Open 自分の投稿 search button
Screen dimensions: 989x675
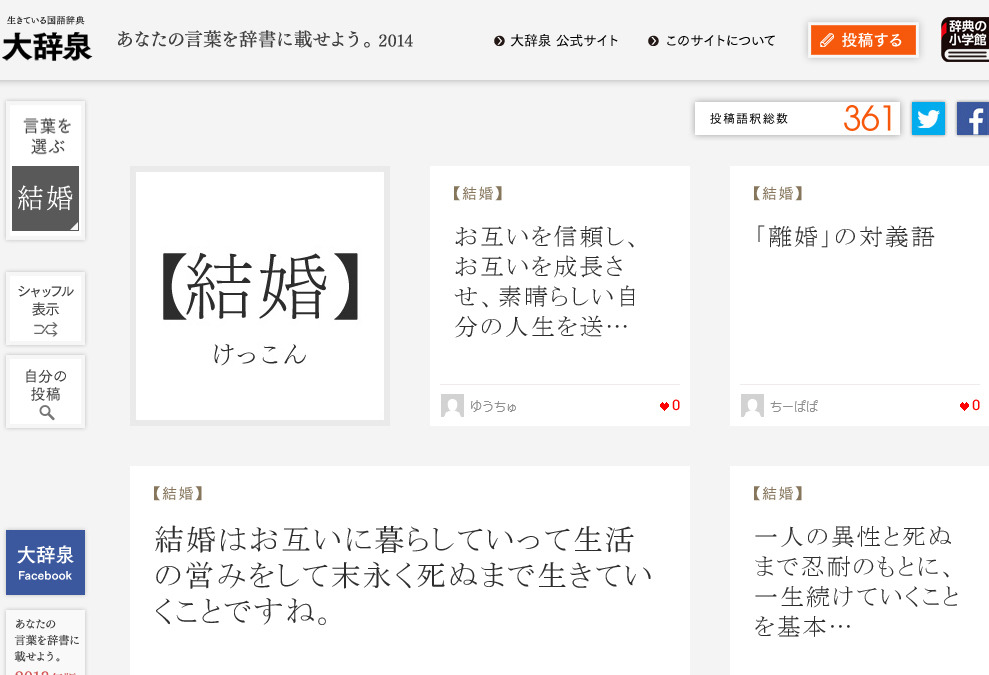click(x=45, y=392)
